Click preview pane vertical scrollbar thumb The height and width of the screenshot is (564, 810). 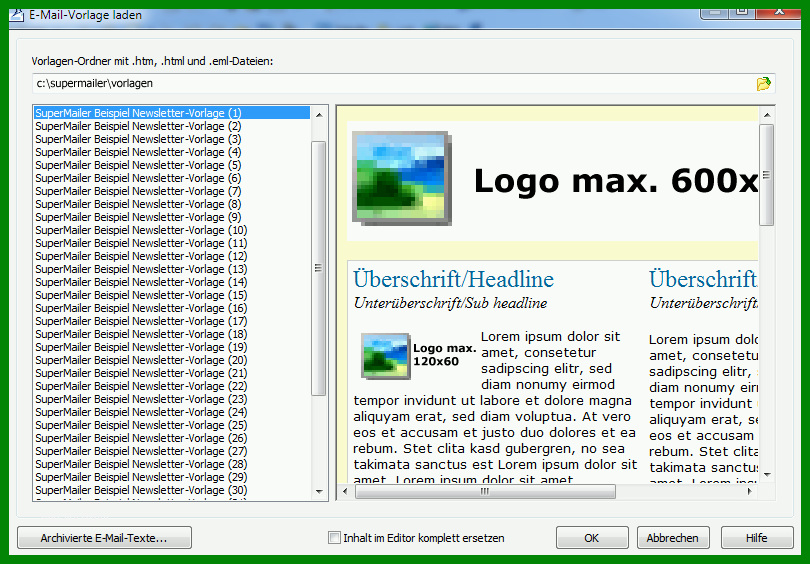[x=767, y=175]
